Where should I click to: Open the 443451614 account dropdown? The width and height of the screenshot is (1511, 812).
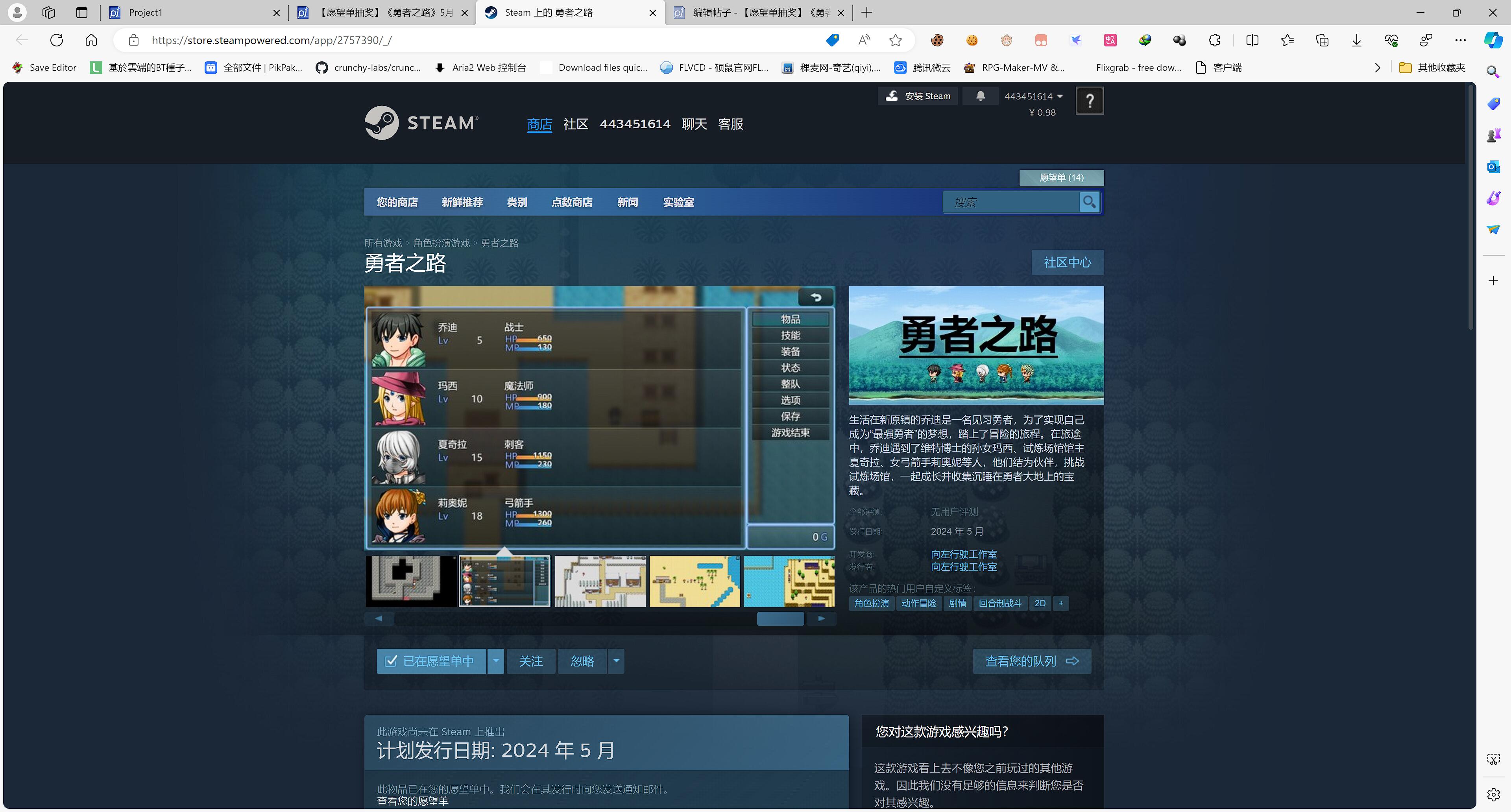(1033, 96)
